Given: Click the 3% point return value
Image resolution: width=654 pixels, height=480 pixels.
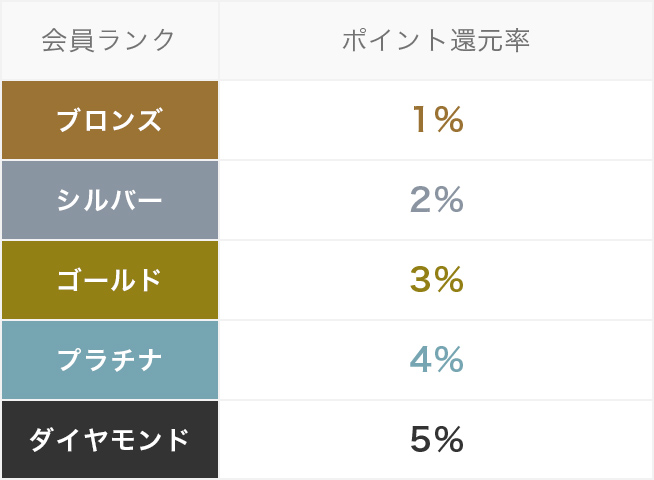Looking at the screenshot, I should [x=437, y=280].
